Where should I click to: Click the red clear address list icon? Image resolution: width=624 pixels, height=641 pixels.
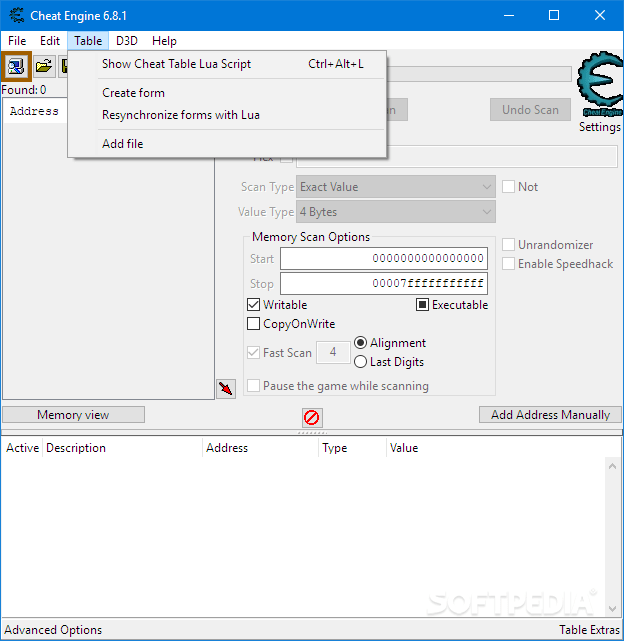[x=312, y=417]
